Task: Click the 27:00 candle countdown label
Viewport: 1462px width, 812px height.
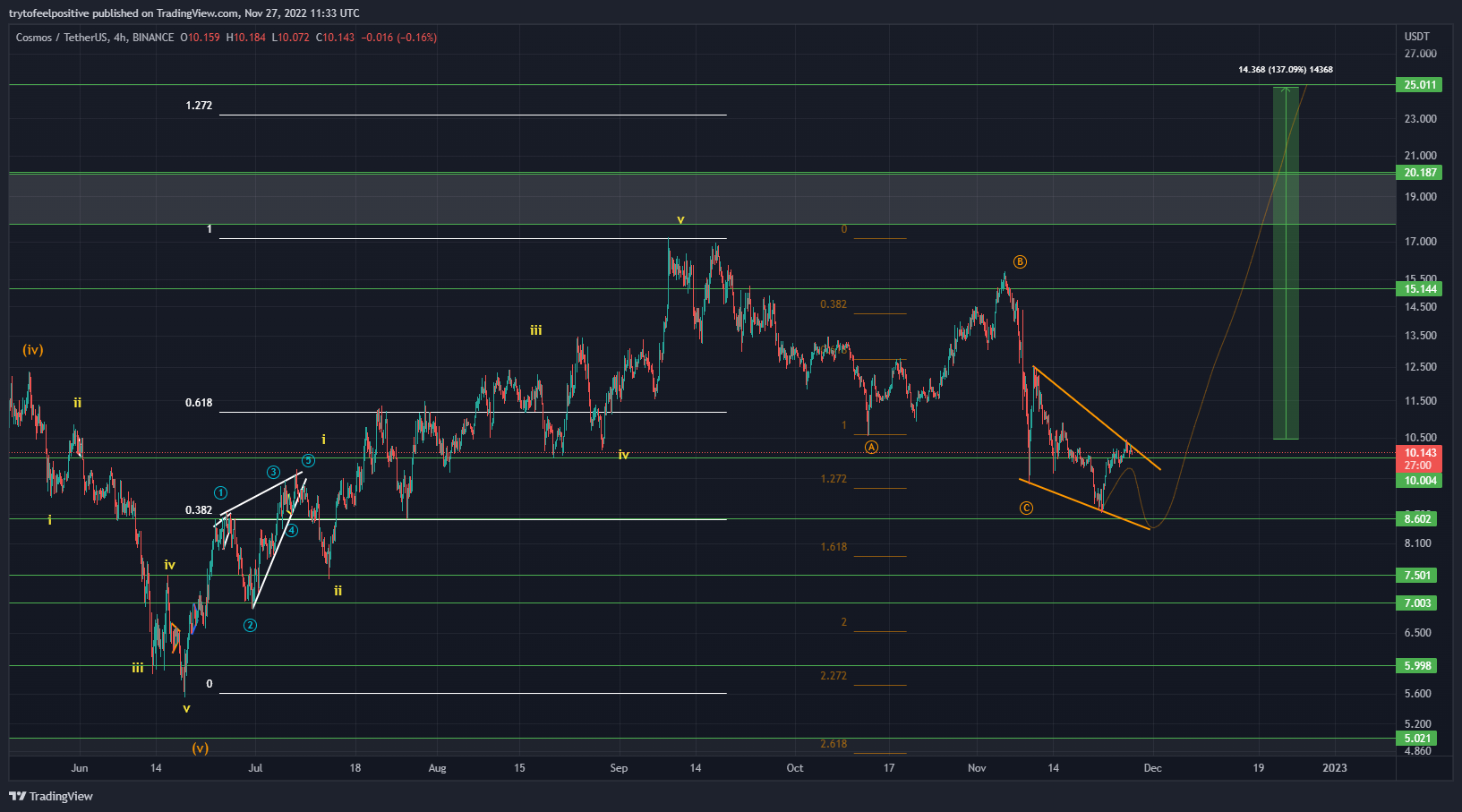Action: click(x=1418, y=466)
